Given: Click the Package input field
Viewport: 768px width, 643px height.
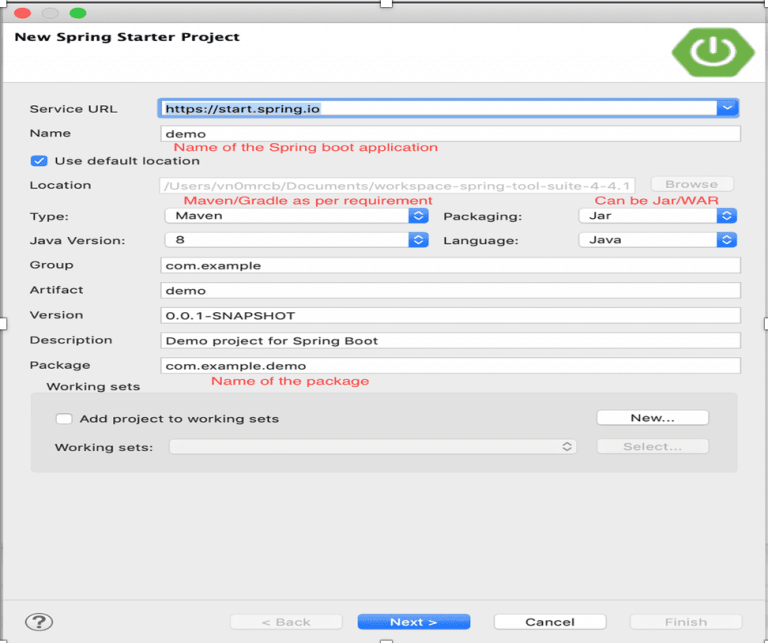Looking at the screenshot, I should [x=450, y=366].
